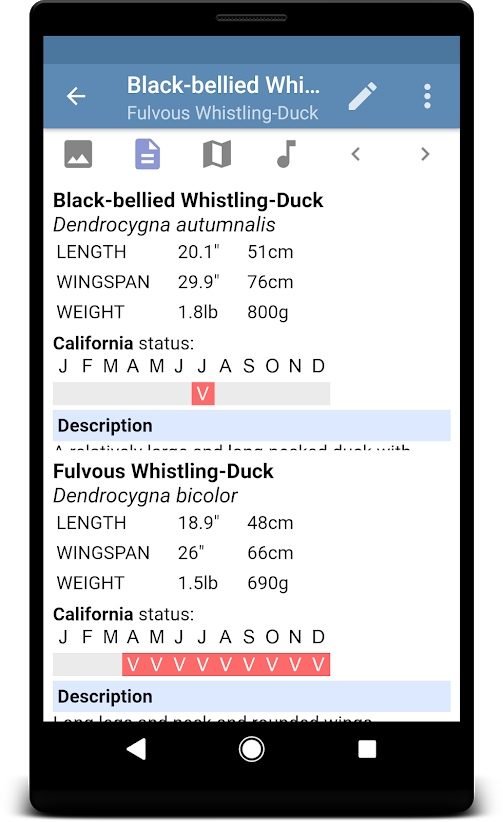Tap Black-bellied Whi... title in header
This screenshot has width=503, height=822.
tap(223, 85)
